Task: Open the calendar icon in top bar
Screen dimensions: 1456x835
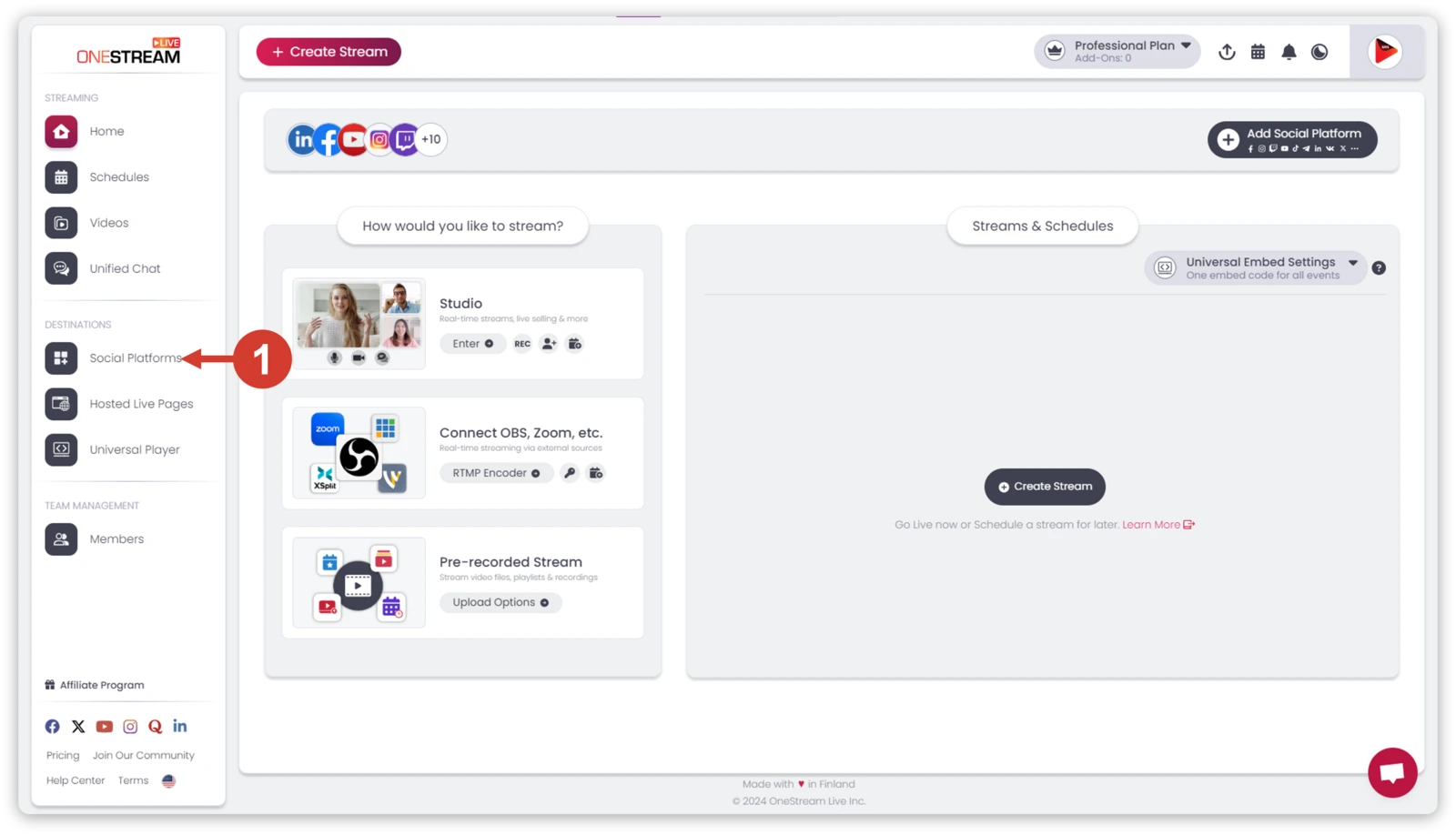Action: (1258, 52)
